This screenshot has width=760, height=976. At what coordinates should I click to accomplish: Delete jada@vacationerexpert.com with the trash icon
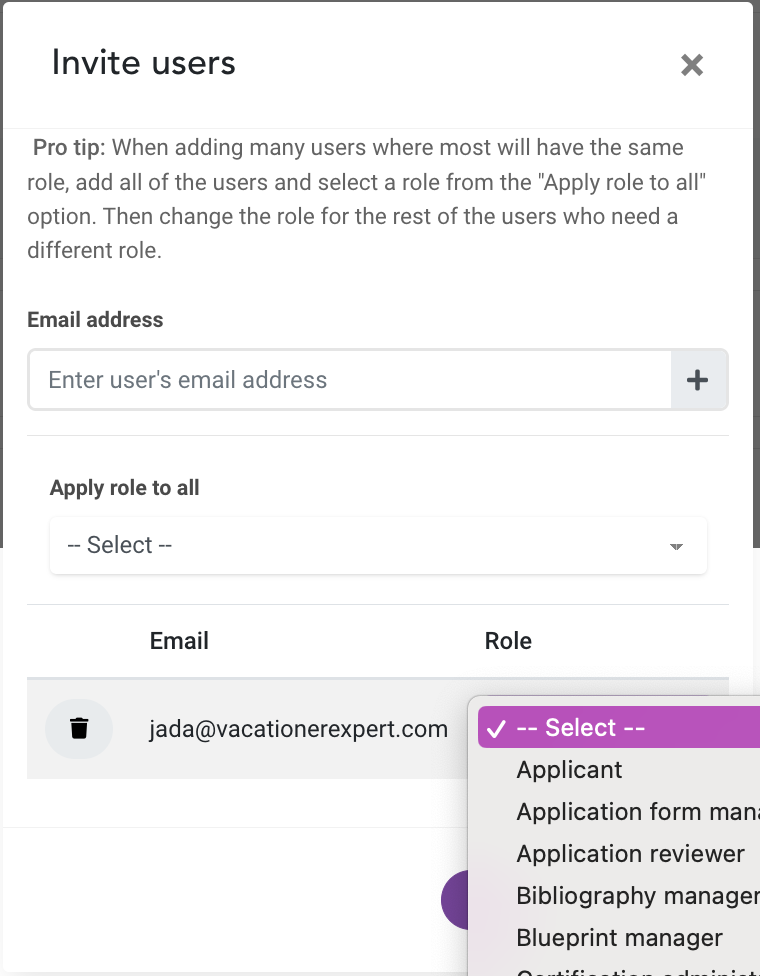coord(79,728)
